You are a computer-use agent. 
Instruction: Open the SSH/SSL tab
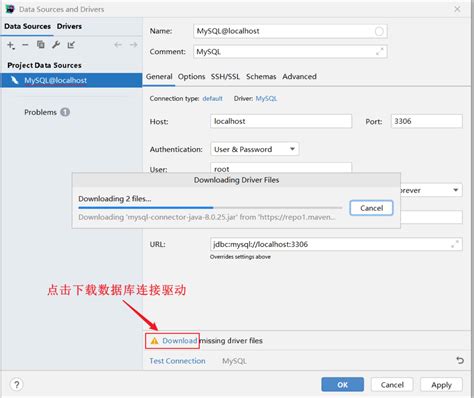tap(225, 77)
